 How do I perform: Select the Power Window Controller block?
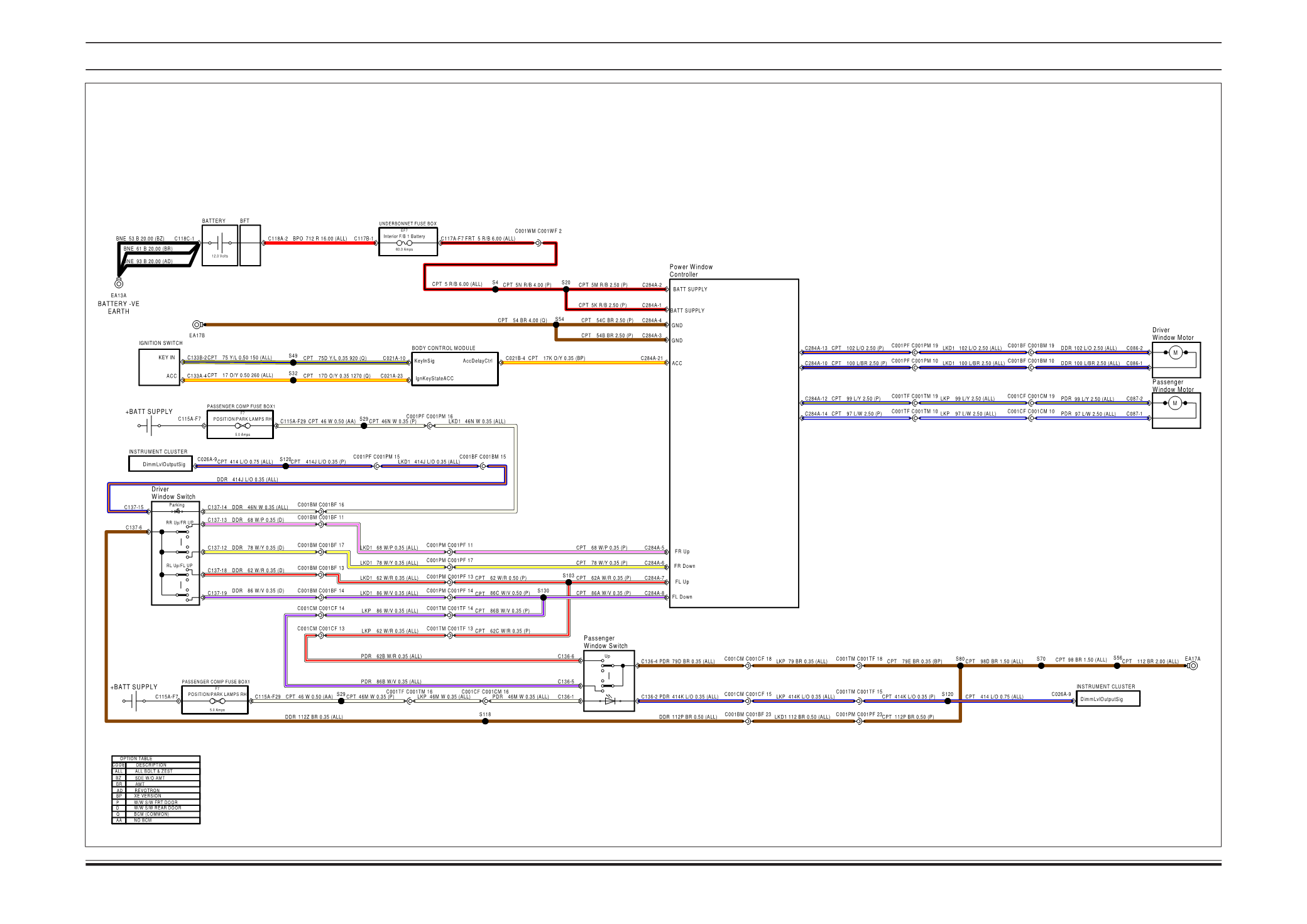734,443
